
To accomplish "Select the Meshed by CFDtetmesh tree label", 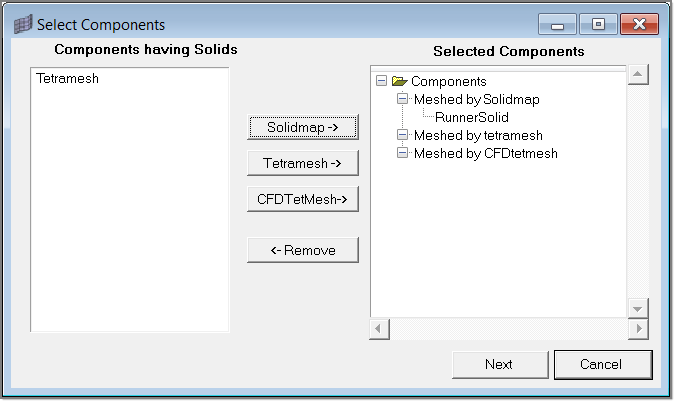I will [x=485, y=153].
